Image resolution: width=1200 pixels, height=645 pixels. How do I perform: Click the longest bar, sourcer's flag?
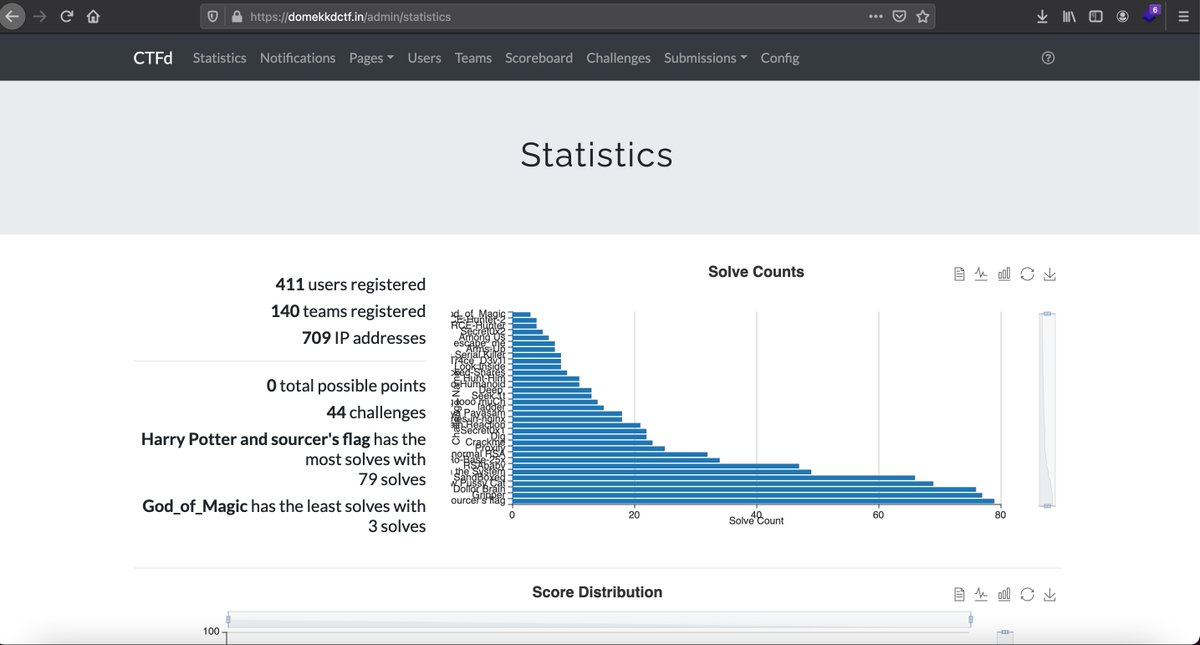tap(753, 500)
